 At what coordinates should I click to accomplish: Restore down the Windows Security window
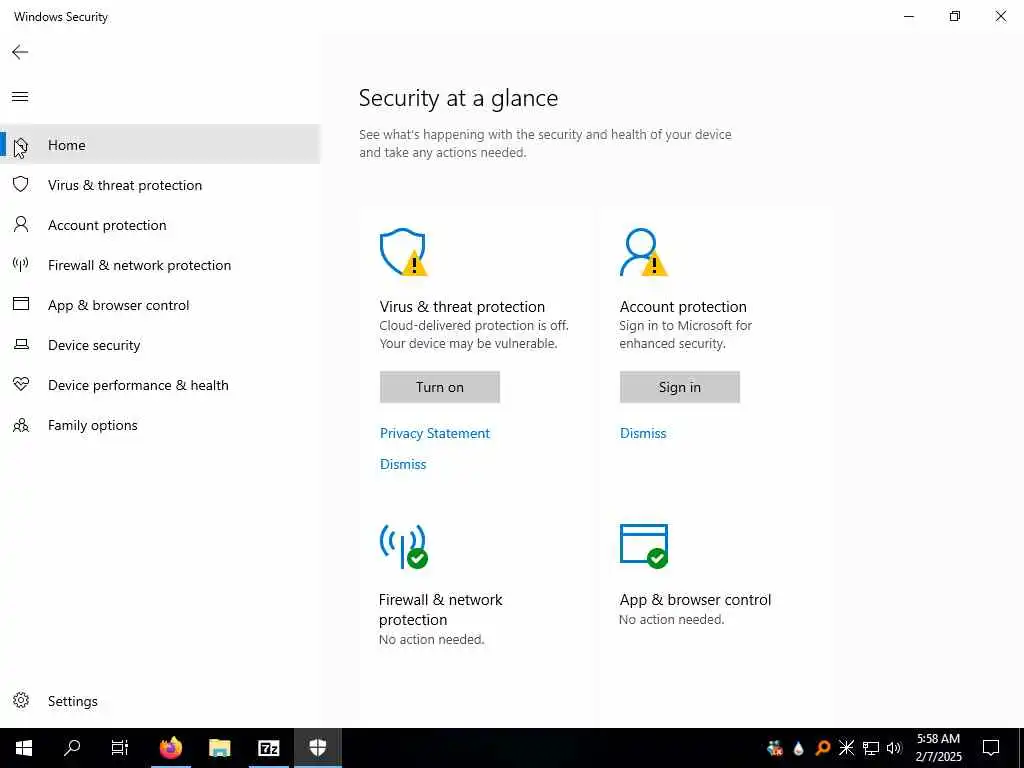(x=955, y=16)
